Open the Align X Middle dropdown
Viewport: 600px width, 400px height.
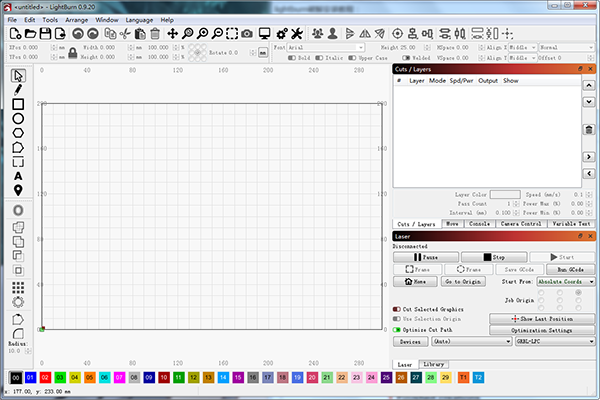pyautogui.click(x=523, y=47)
